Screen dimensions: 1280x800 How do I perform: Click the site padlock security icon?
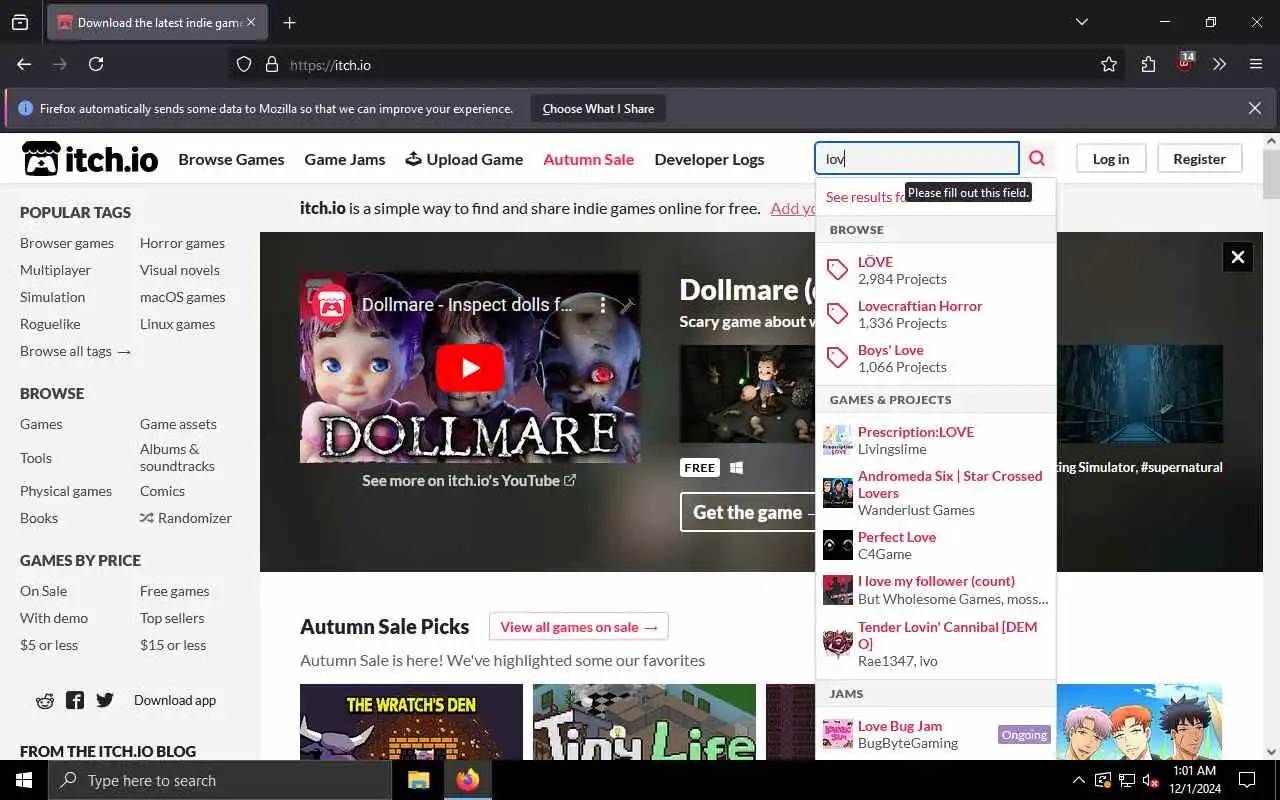point(271,64)
